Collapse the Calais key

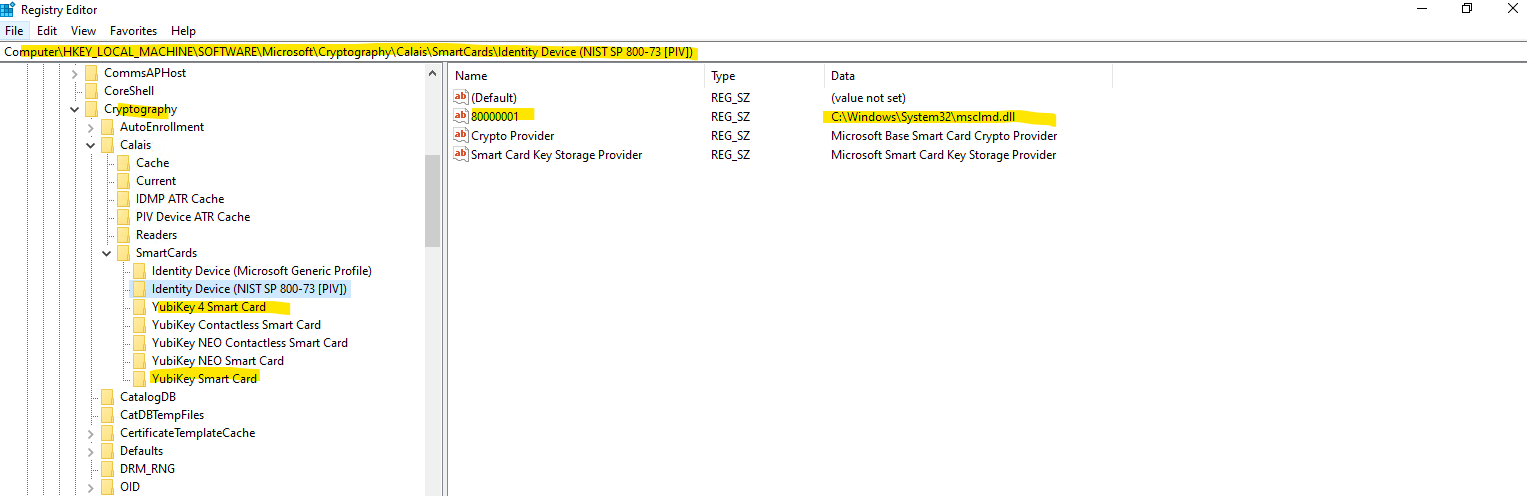[91, 145]
